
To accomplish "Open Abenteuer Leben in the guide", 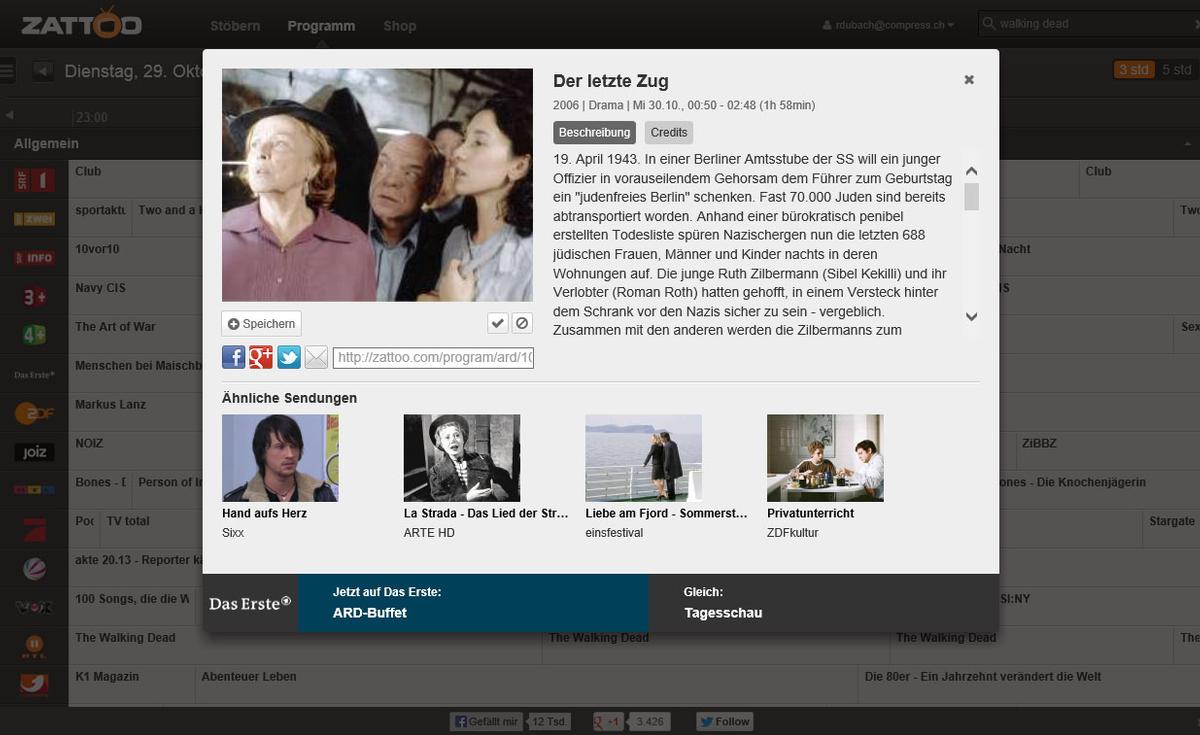I will tap(249, 677).
